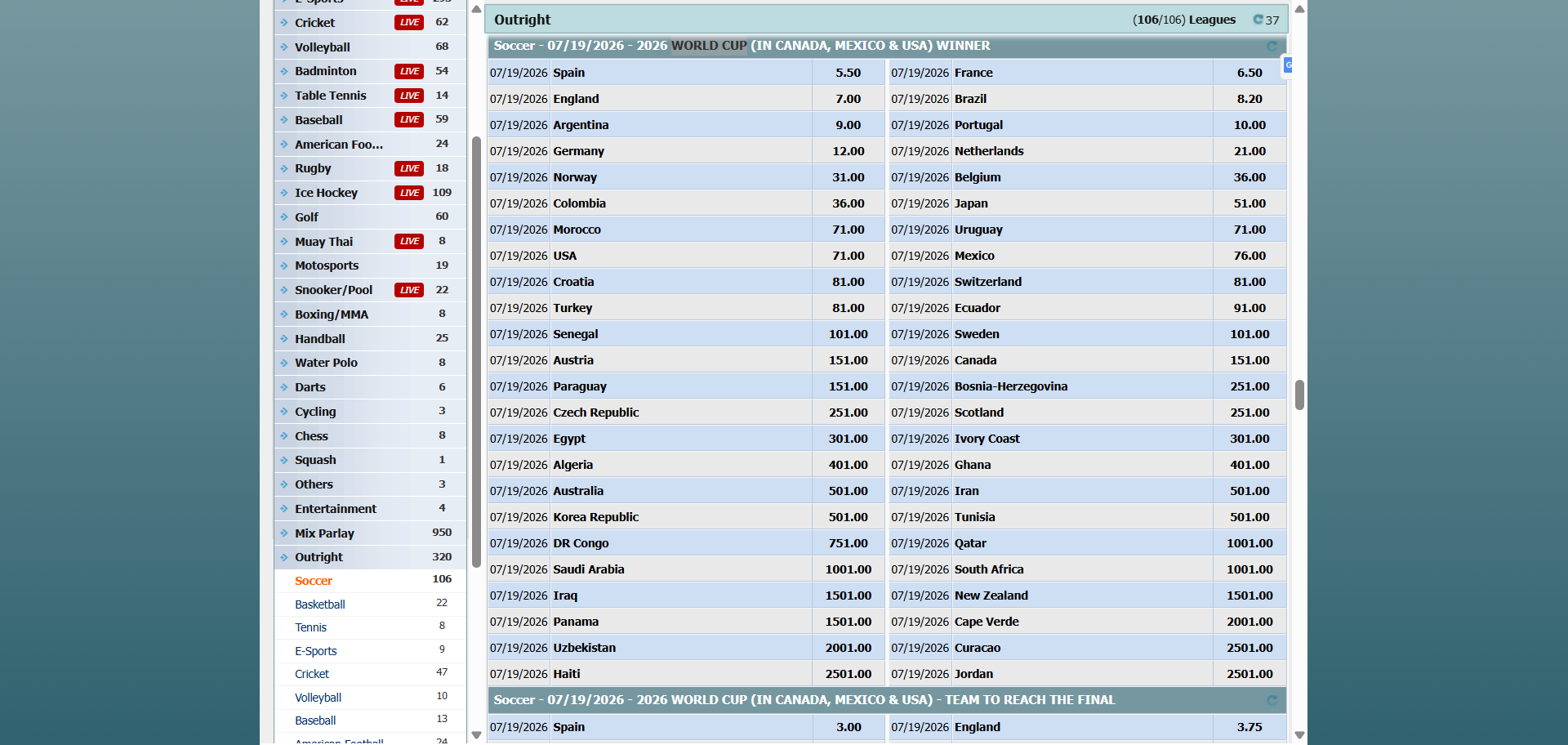Viewport: 1568px width, 745px height.
Task: Choose Cape Verde odds 2001.00
Action: (1249, 622)
